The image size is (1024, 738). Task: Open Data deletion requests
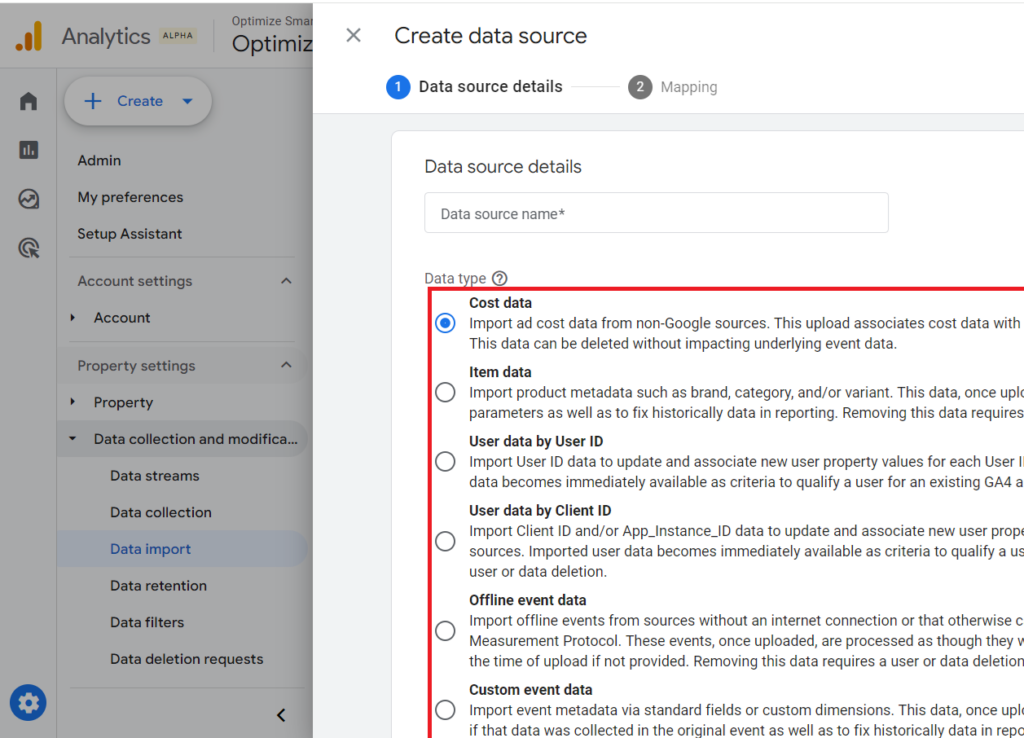(187, 659)
